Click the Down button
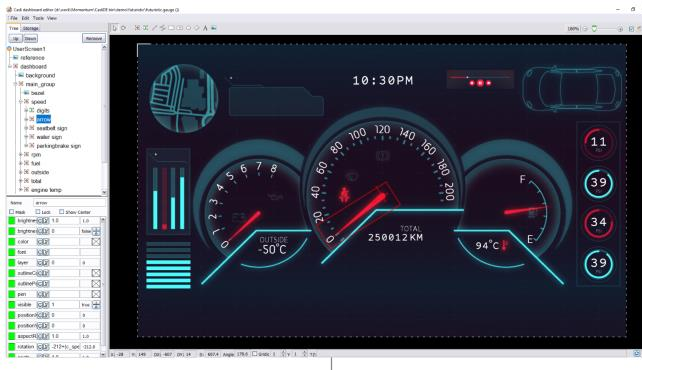This screenshot has width=679, height=370. point(30,39)
